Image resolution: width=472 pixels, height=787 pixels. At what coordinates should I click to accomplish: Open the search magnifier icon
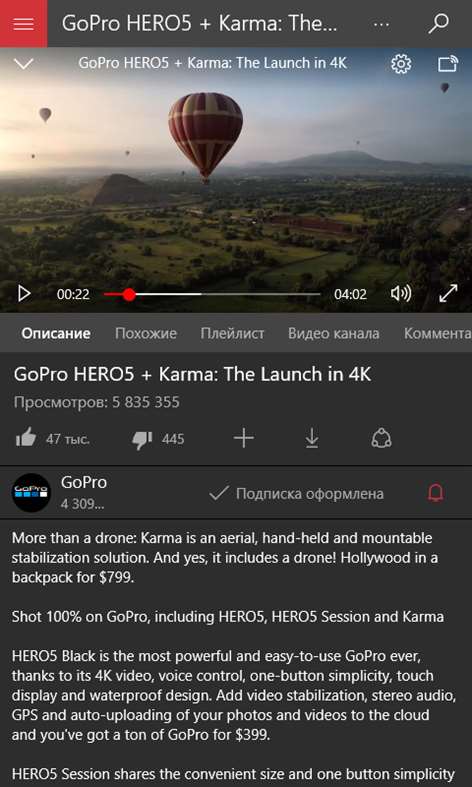[438, 24]
